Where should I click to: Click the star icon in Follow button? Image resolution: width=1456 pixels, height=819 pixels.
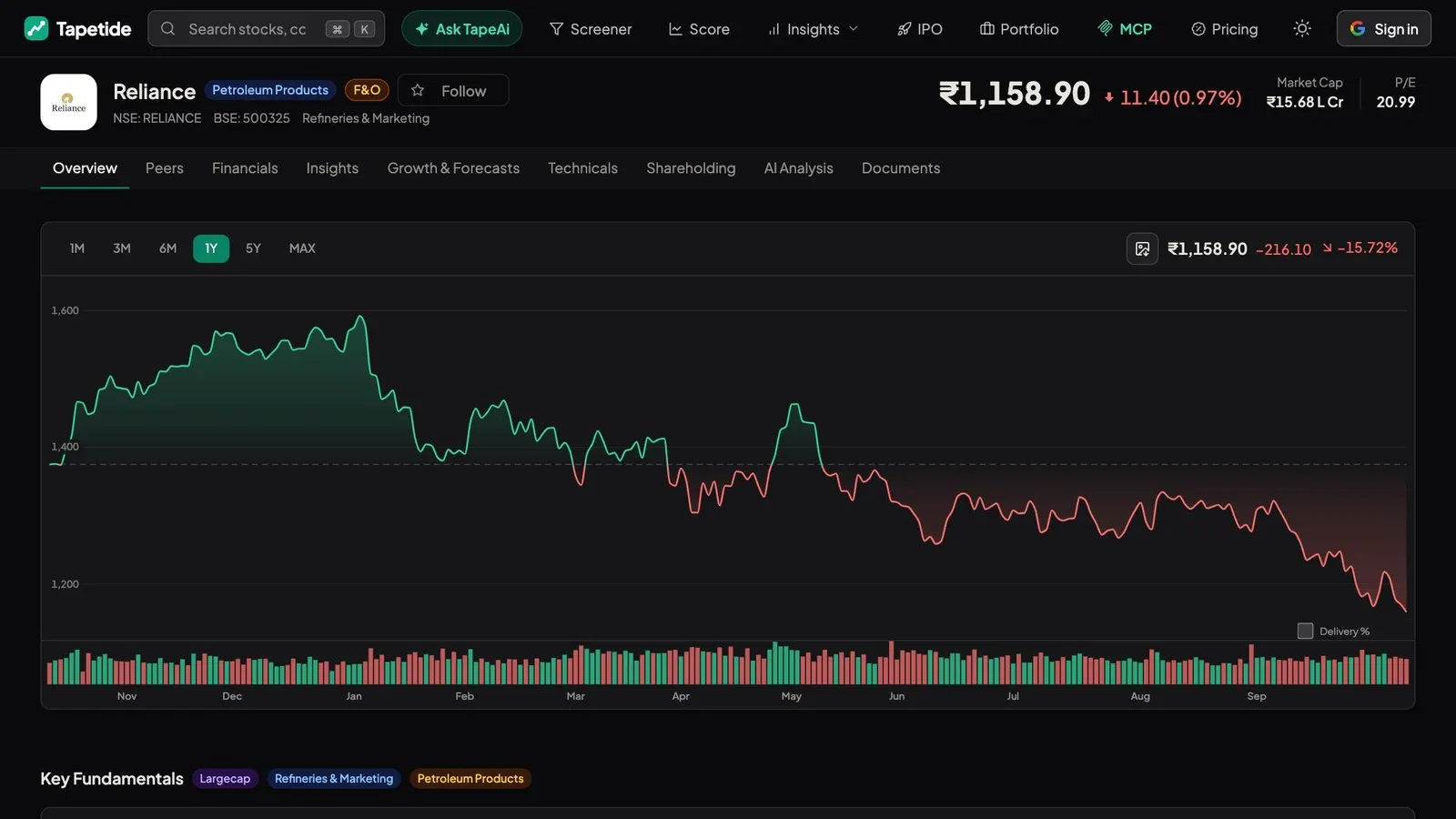pyautogui.click(x=418, y=90)
